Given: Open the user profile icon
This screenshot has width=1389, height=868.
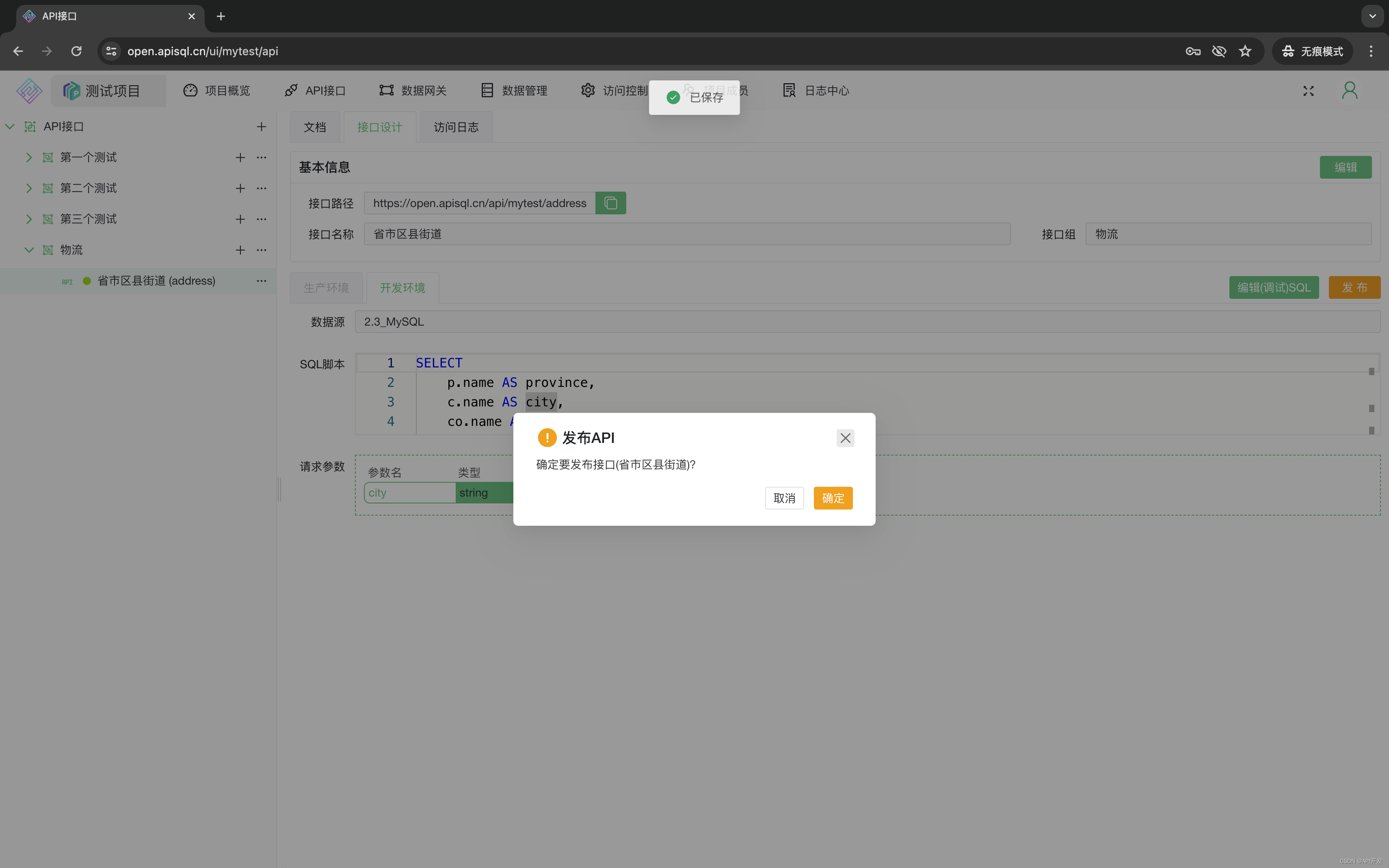Looking at the screenshot, I should (1349, 91).
